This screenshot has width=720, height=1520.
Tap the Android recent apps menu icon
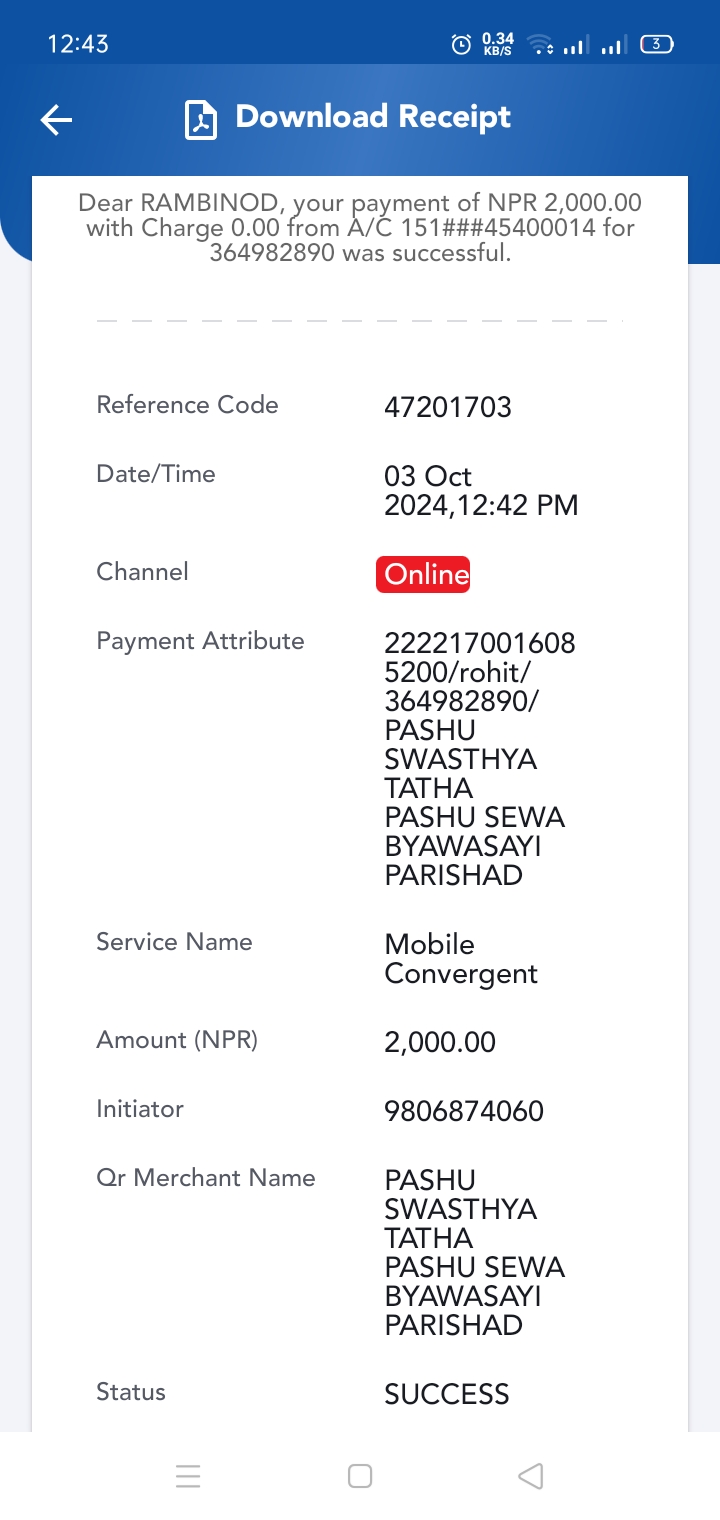(x=188, y=1476)
